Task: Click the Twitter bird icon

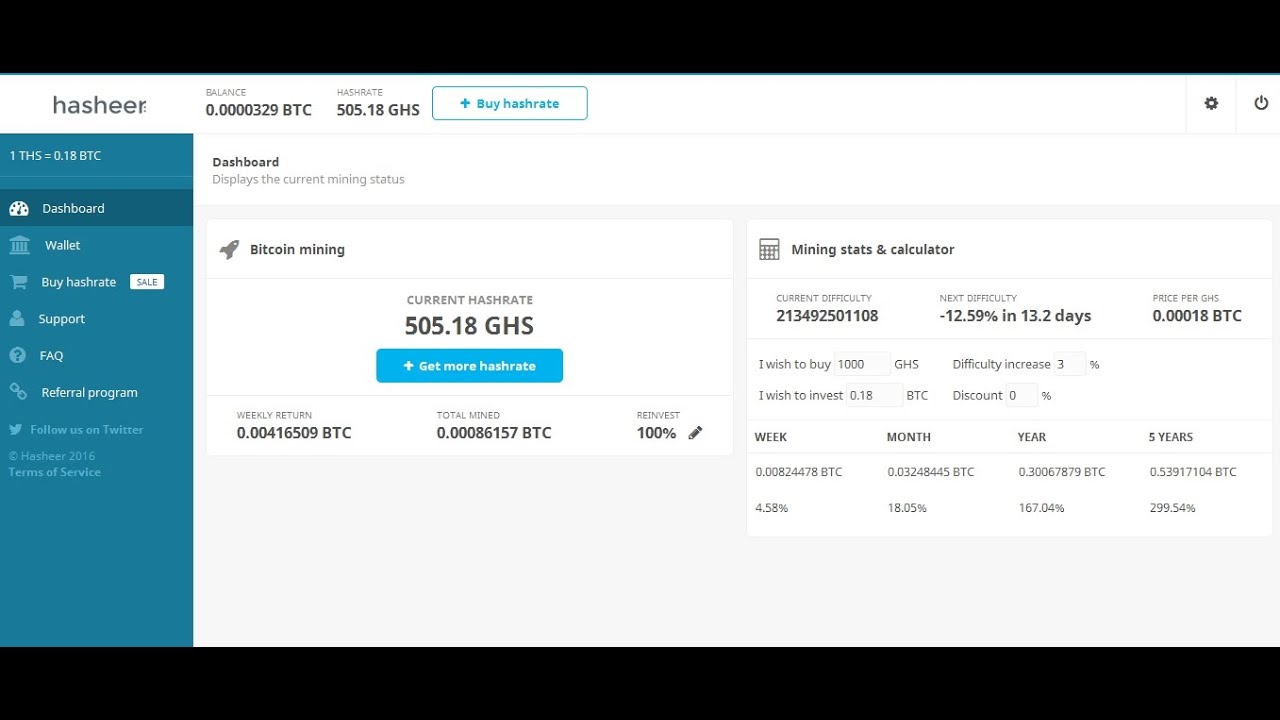Action: [x=15, y=429]
